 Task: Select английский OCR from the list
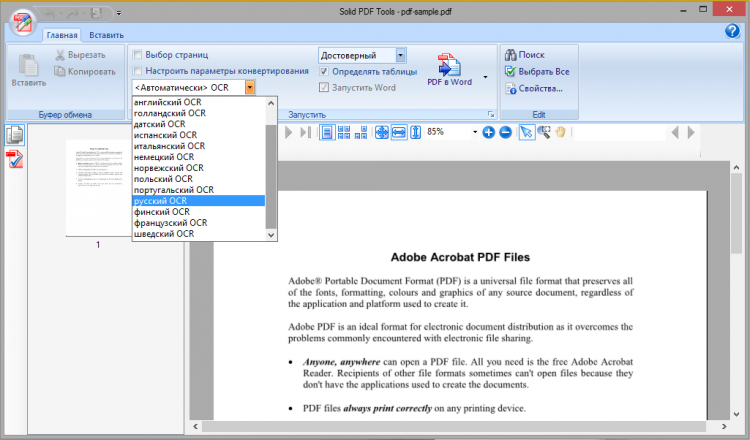(x=199, y=102)
